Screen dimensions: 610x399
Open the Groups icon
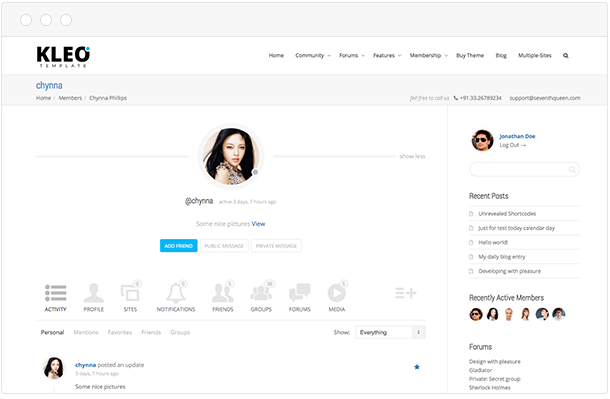(261, 292)
